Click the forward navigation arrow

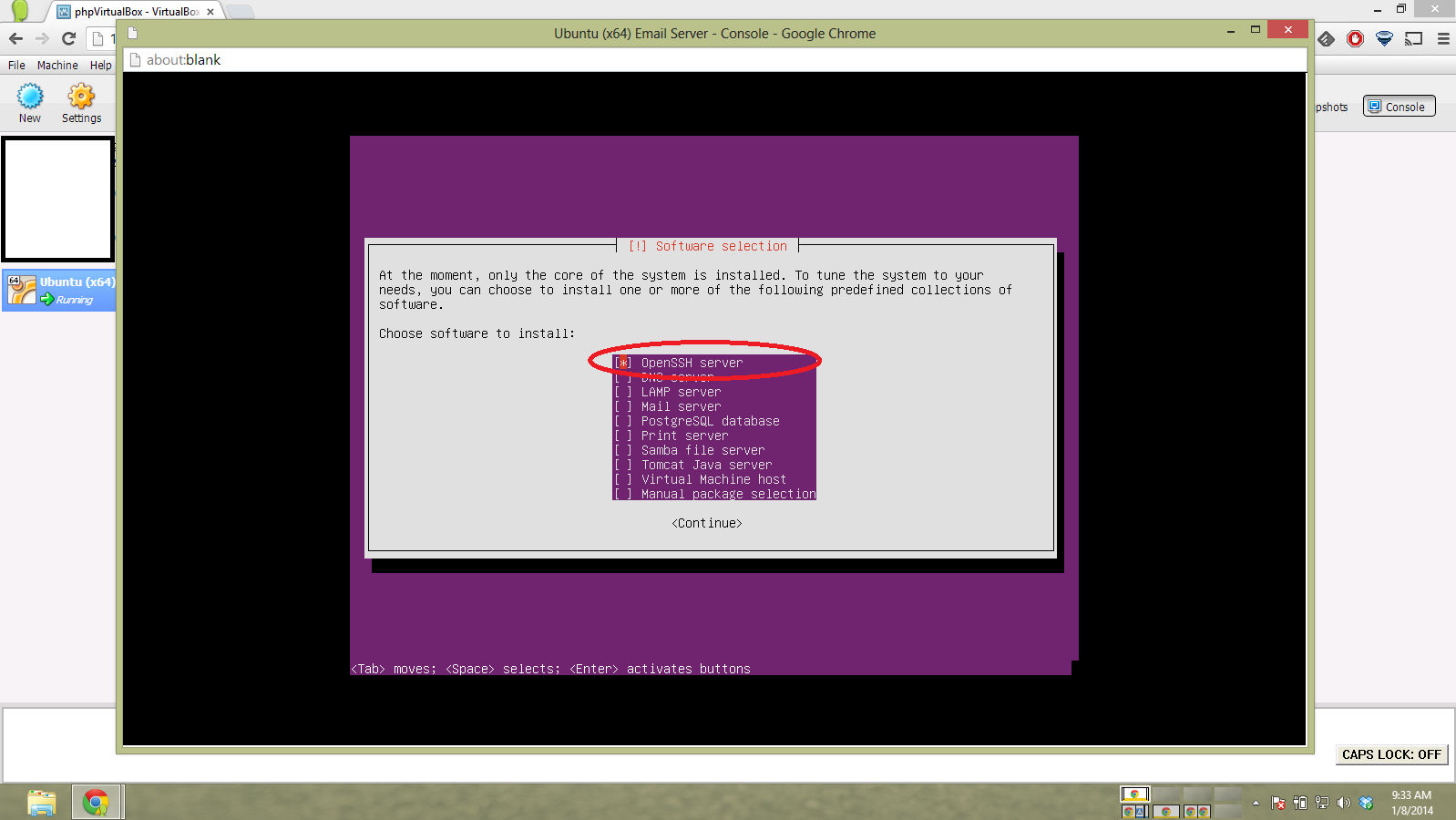(x=42, y=38)
